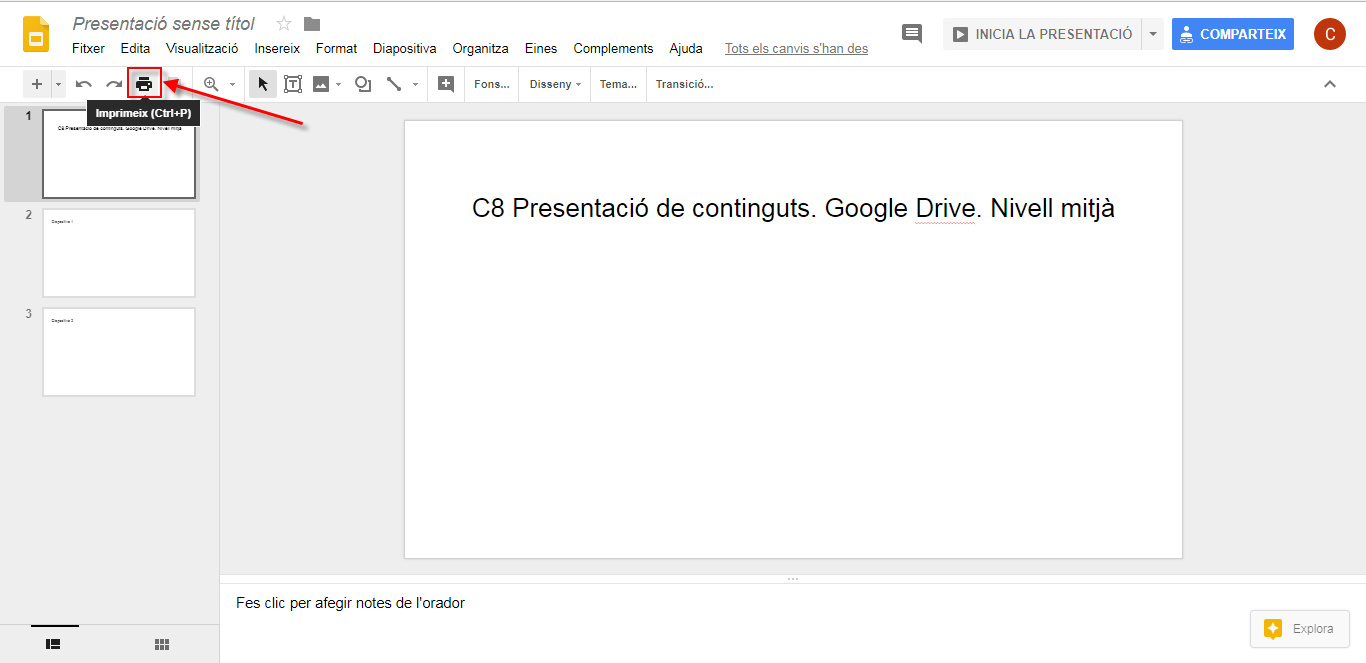This screenshot has height=663, width=1366.
Task: Click the zoom magnifier tool
Action: 211,84
